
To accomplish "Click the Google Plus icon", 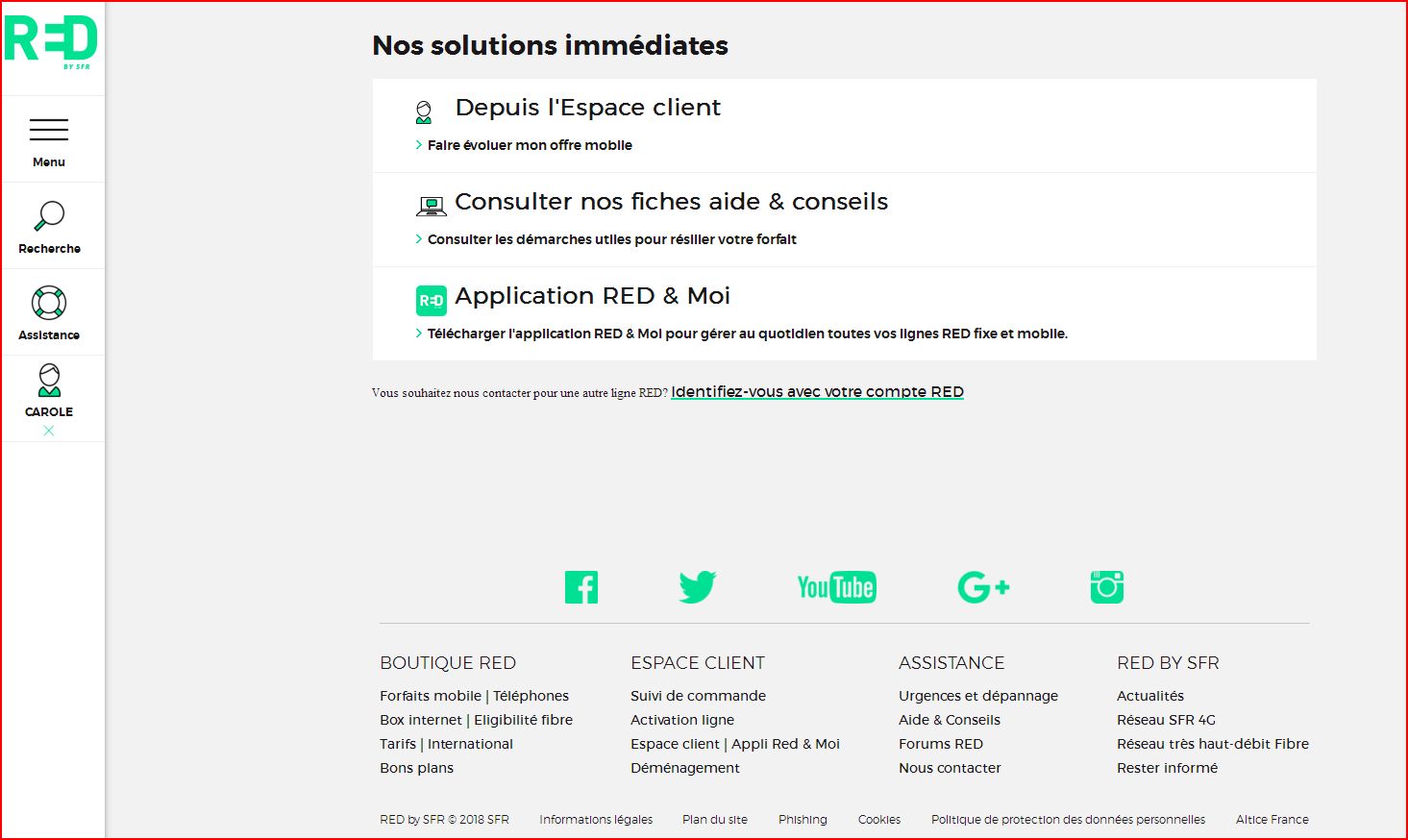I will (x=983, y=587).
